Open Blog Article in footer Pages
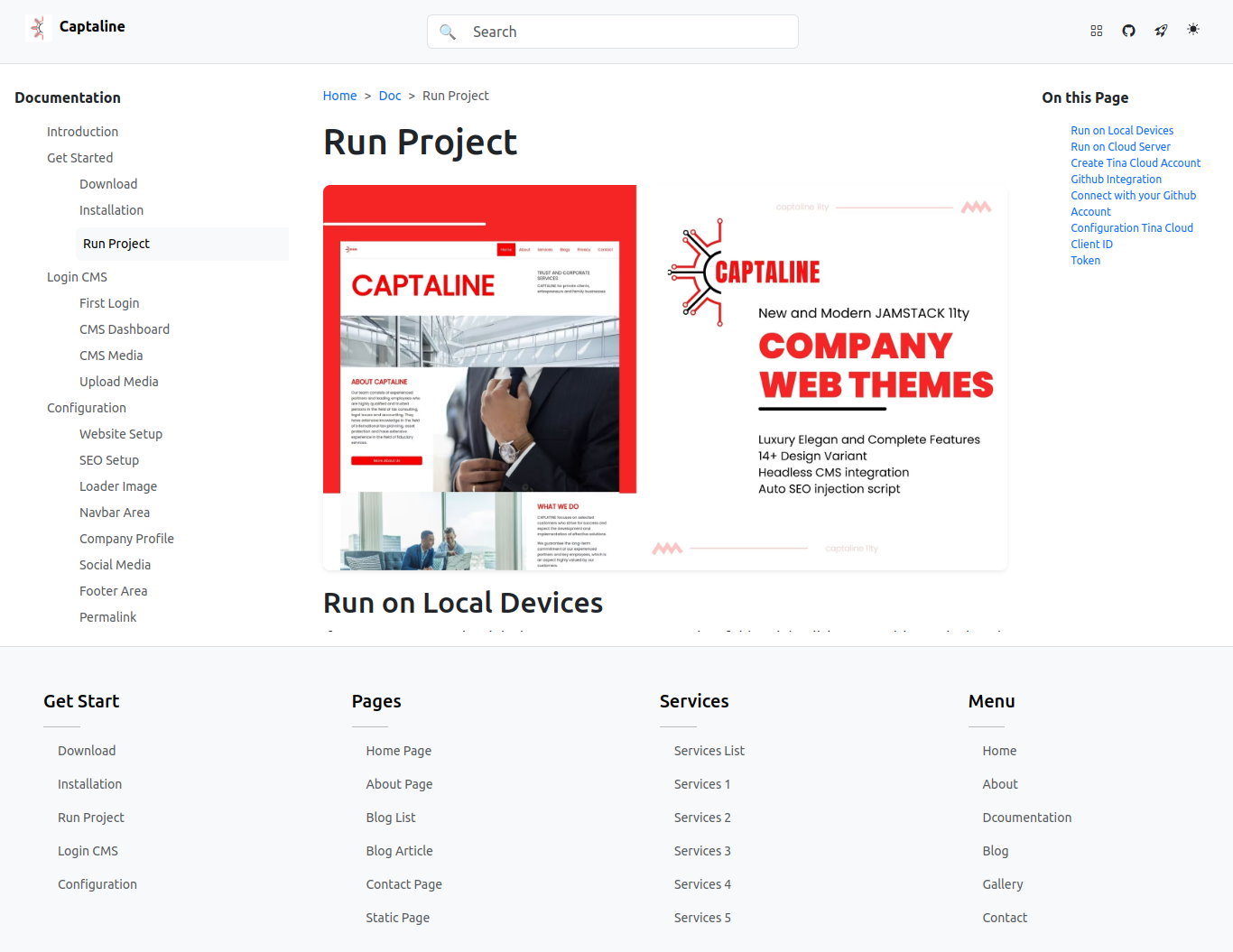Image resolution: width=1233 pixels, height=952 pixels. tap(399, 851)
